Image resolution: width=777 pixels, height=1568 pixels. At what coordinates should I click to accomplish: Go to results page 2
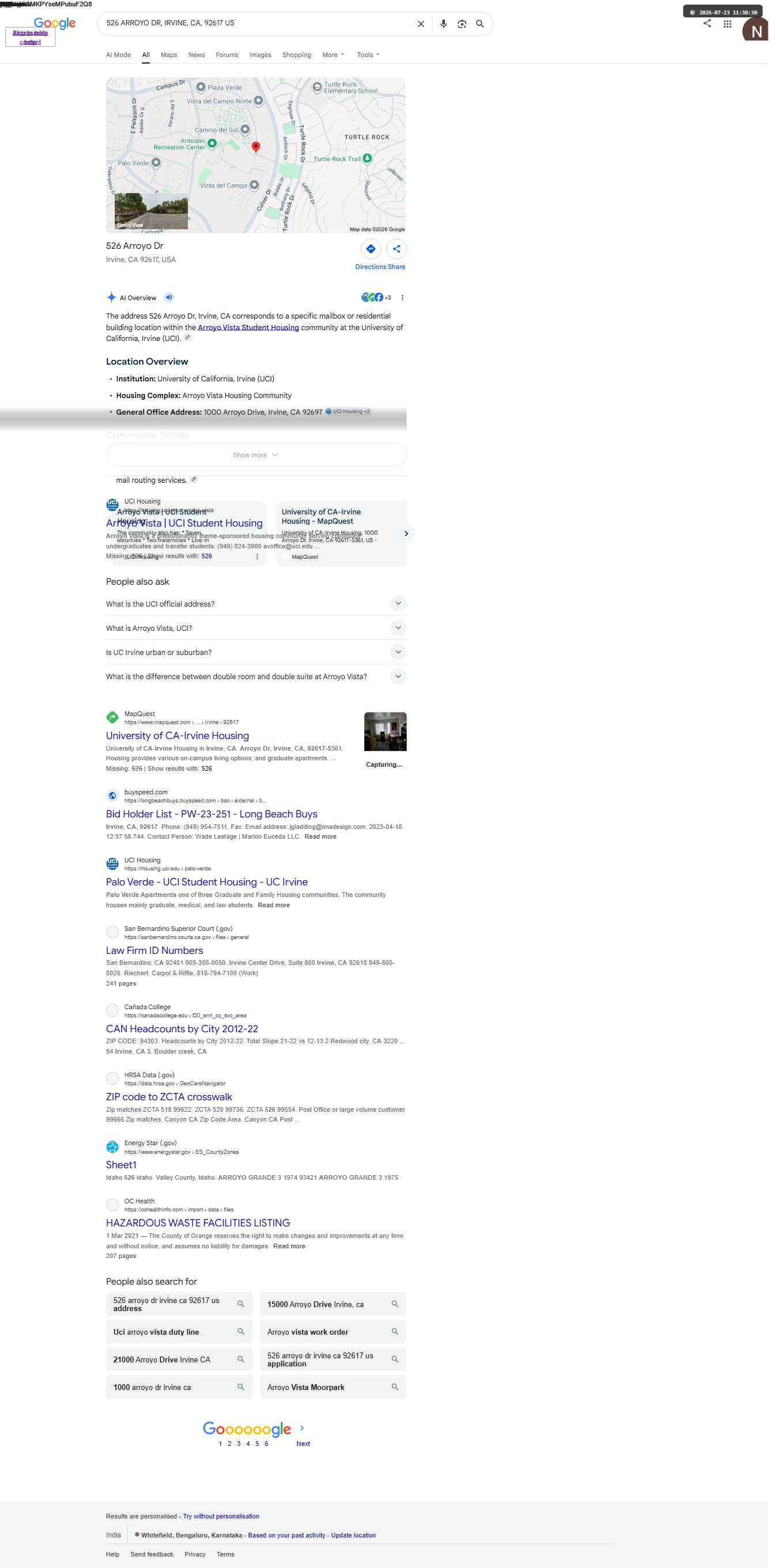pyautogui.click(x=229, y=1443)
